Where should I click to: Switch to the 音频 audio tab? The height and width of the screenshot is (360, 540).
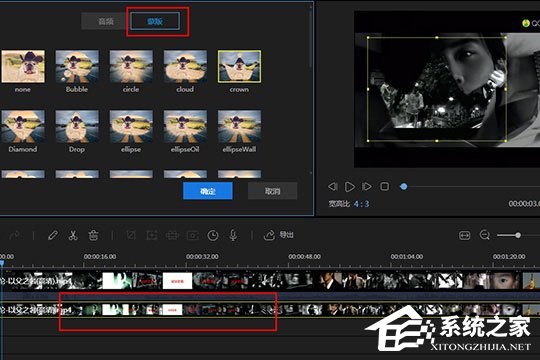105,21
